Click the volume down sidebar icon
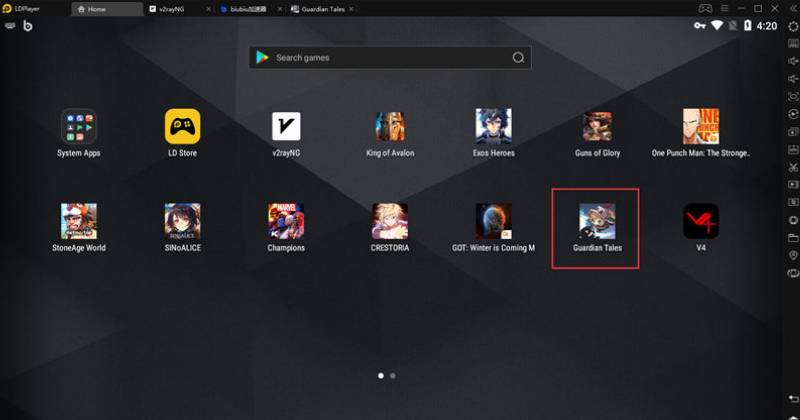Image resolution: width=800 pixels, height=420 pixels. click(793, 79)
